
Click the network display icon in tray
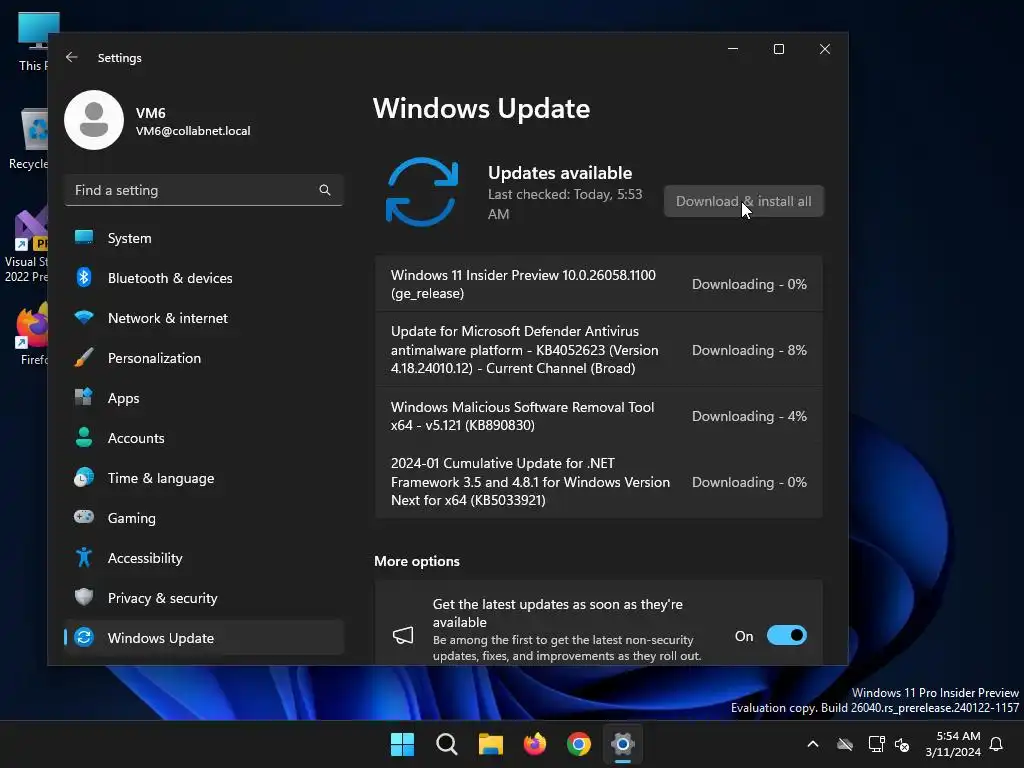876,744
